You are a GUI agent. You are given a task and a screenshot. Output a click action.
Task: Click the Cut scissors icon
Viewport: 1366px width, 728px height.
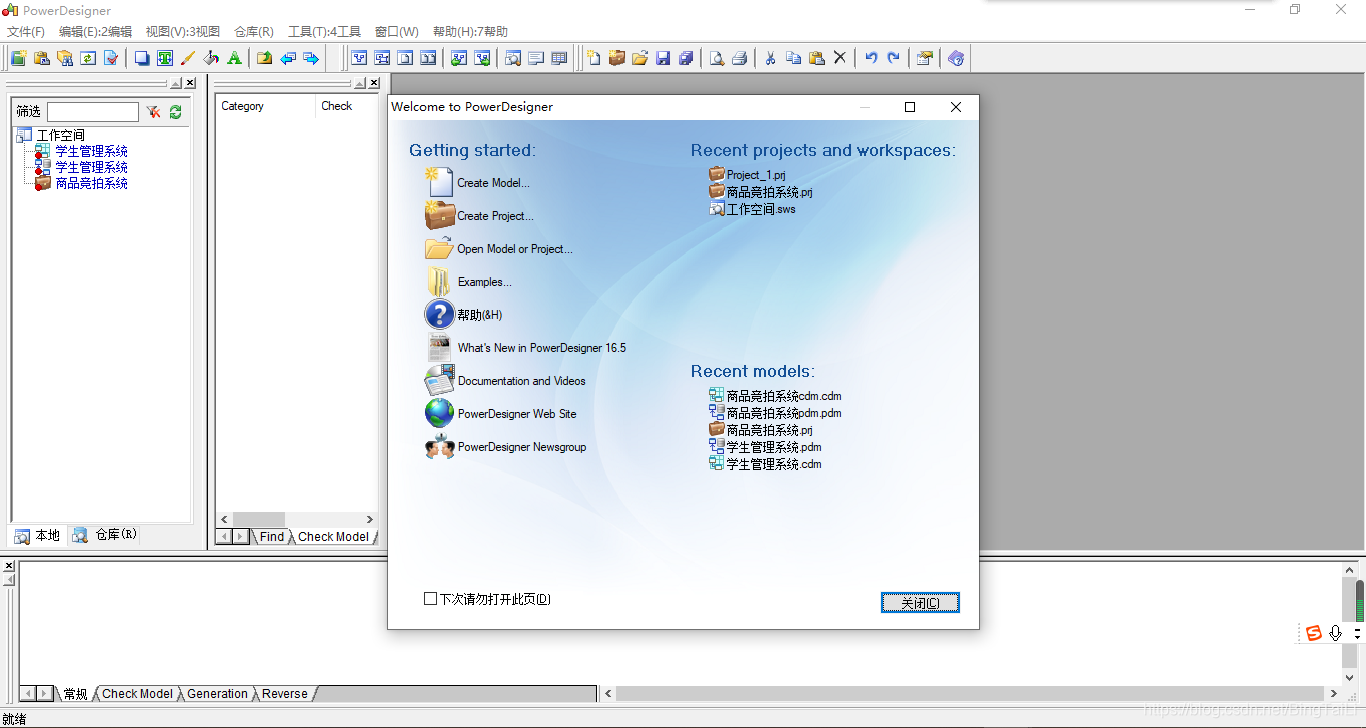pyautogui.click(x=770, y=58)
